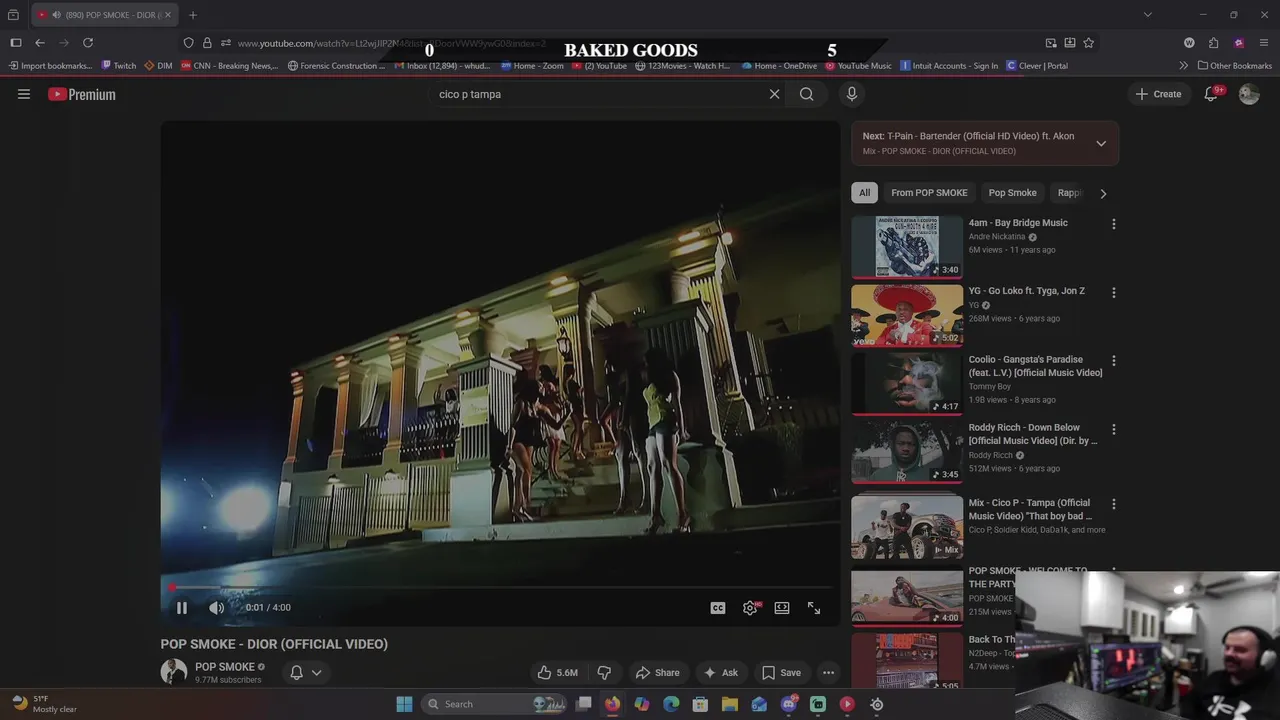Pause the video with the pause button
Viewport: 1280px width, 720px height.
pos(182,607)
